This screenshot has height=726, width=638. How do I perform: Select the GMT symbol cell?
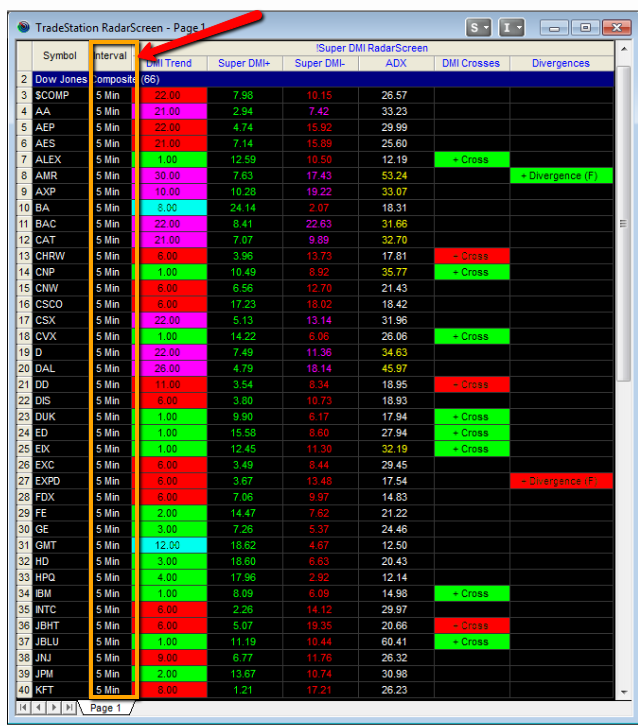[x=60, y=545]
